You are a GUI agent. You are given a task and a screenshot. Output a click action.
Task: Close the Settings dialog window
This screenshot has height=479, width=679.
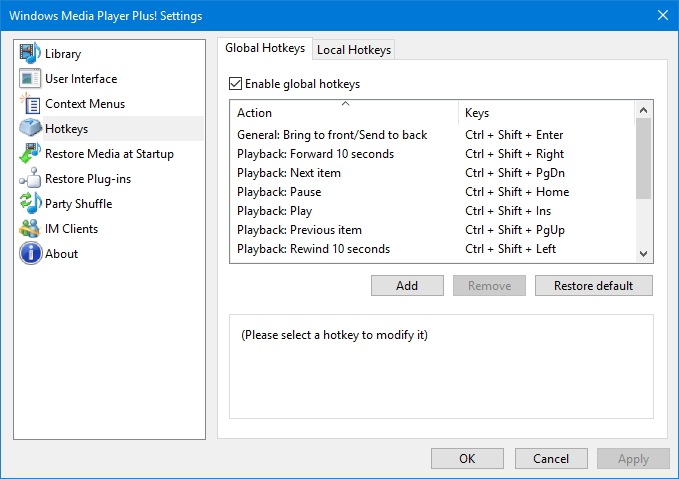pos(663,16)
